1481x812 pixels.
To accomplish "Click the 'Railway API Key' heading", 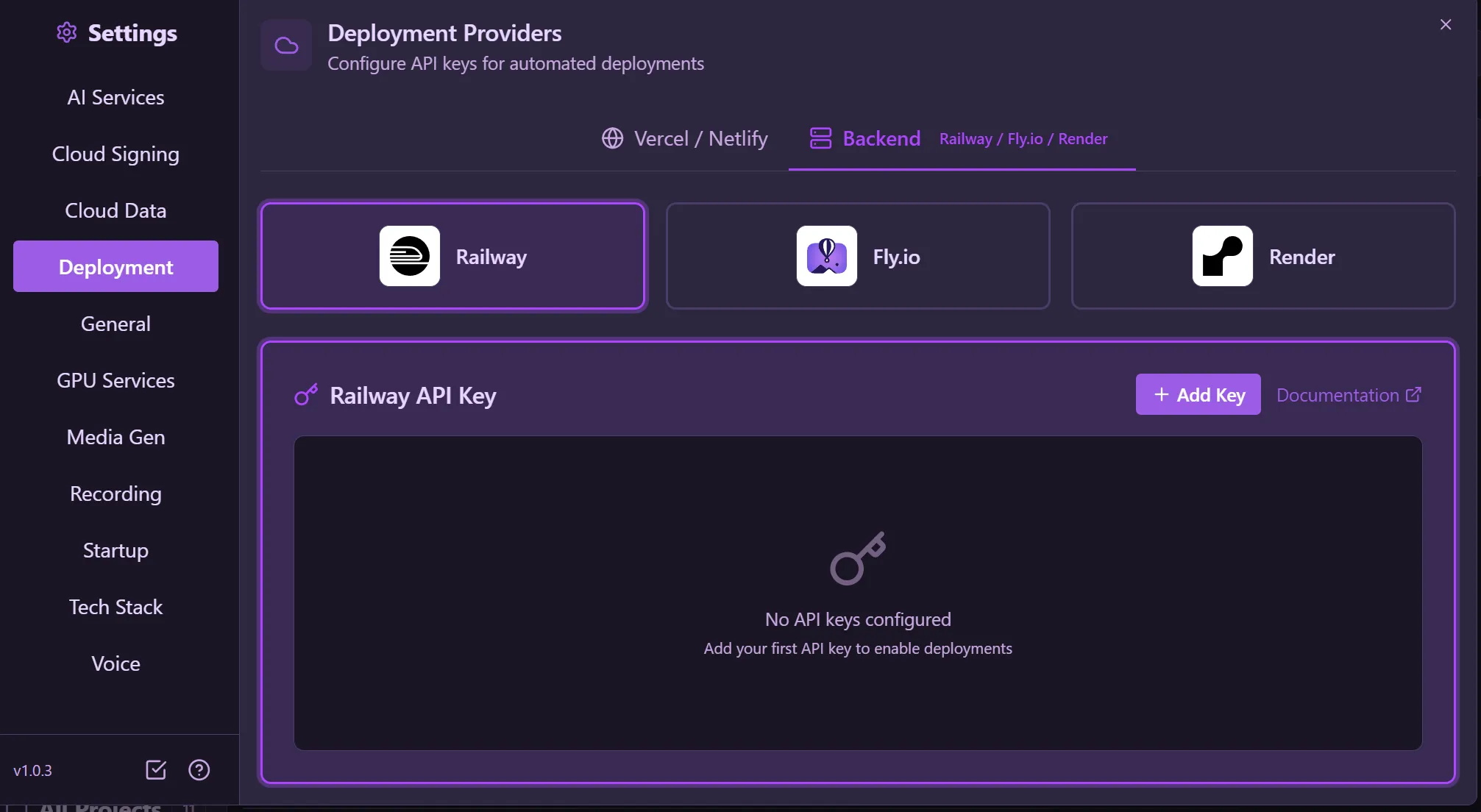I will point(413,396).
